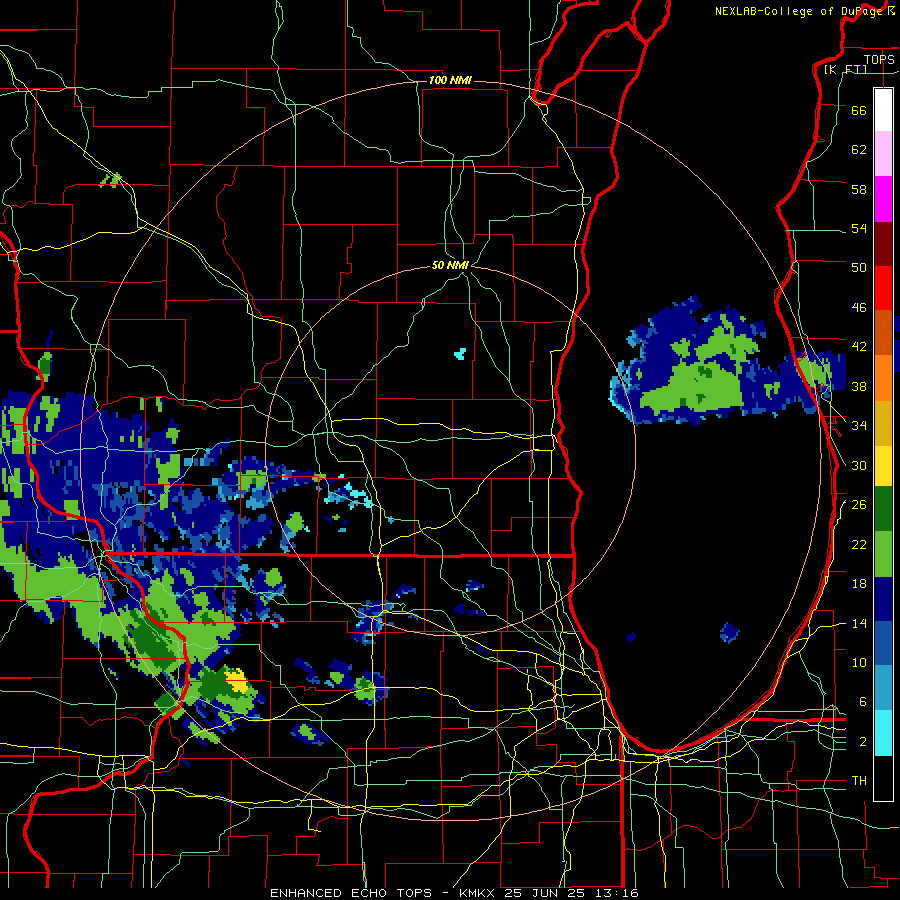Click the legend value '58'

pos(859,189)
